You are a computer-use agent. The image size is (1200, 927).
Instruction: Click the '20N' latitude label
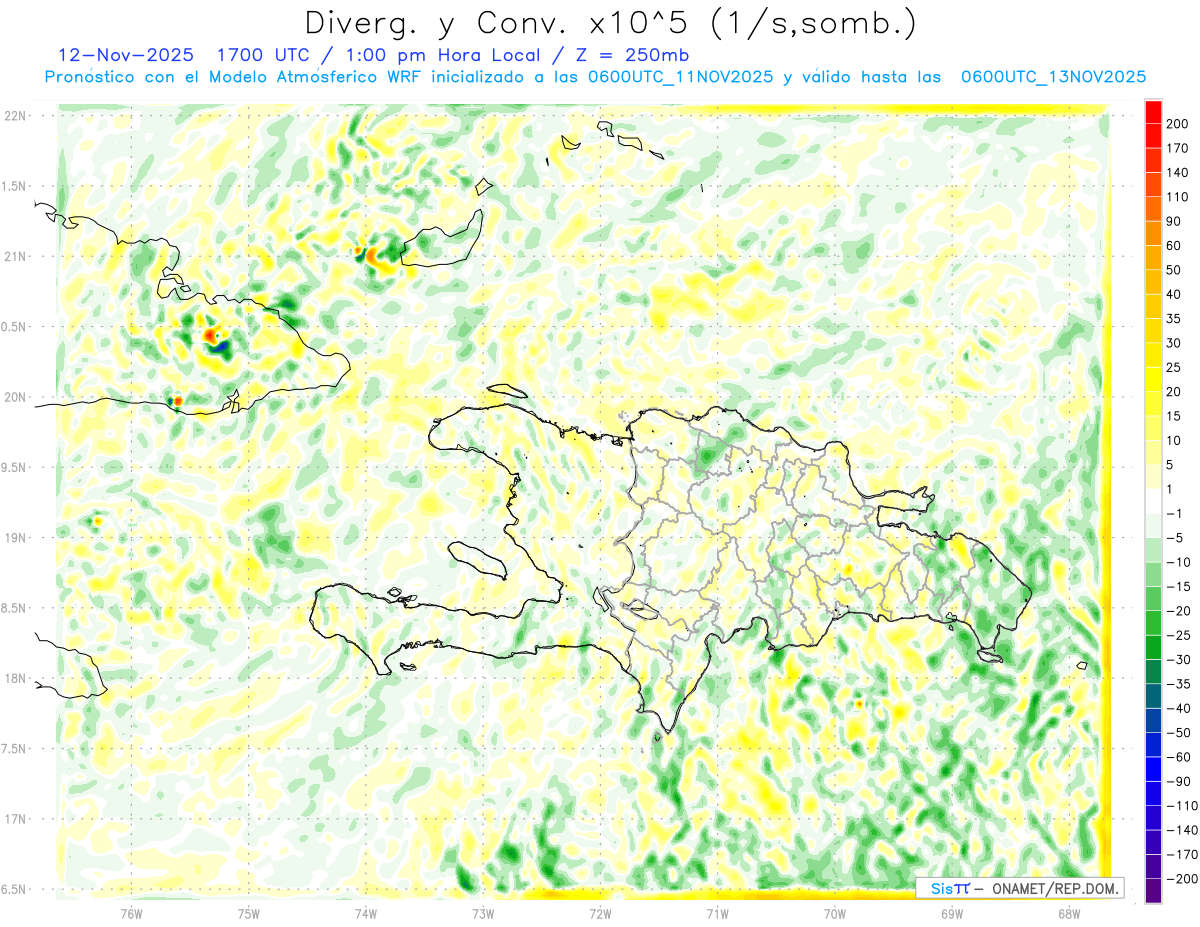[x=16, y=397]
